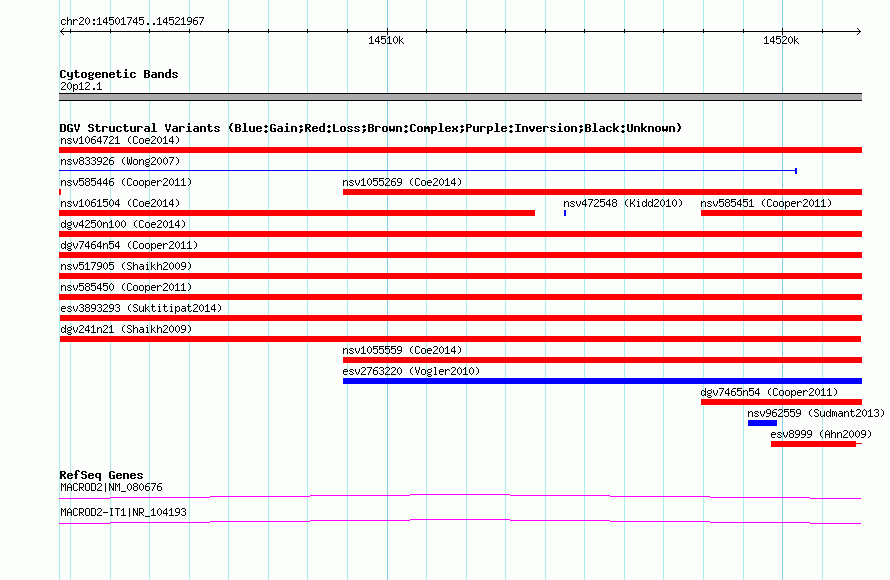Click the thin blue line of nsv833926
This screenshot has height=580, width=890.
click(428, 171)
